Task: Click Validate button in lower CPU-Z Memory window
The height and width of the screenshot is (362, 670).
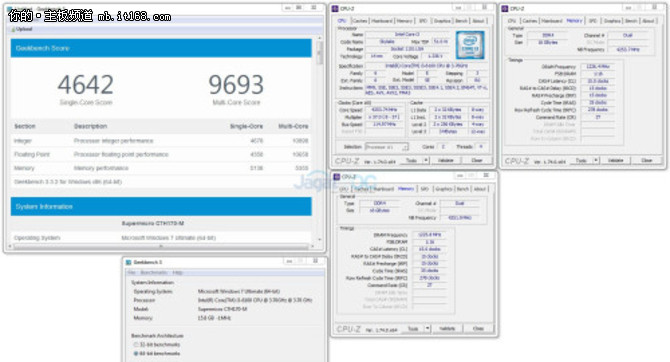Action: coord(447,329)
